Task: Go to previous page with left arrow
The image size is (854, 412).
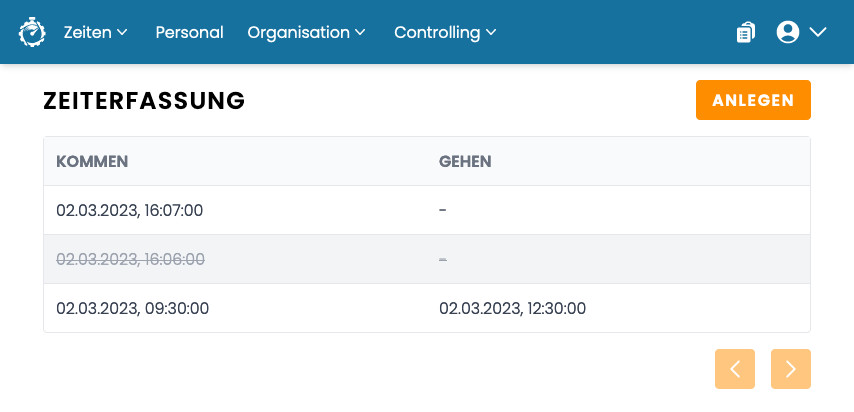Action: 735,369
